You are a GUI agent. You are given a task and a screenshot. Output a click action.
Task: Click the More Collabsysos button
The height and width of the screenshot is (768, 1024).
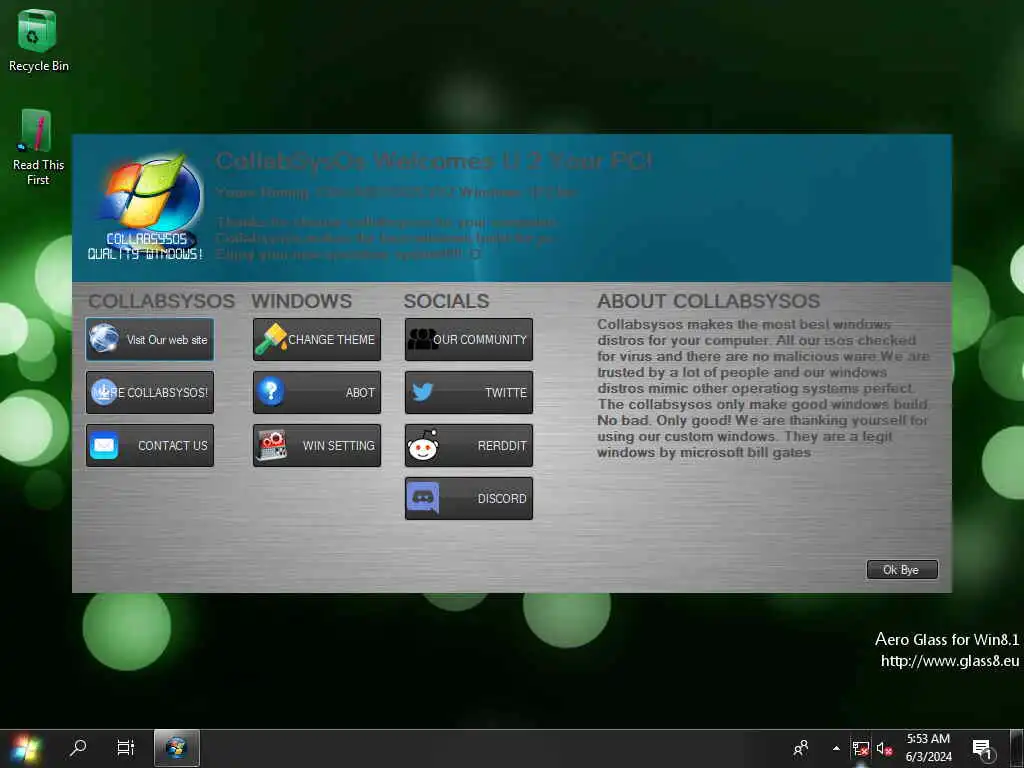click(150, 392)
